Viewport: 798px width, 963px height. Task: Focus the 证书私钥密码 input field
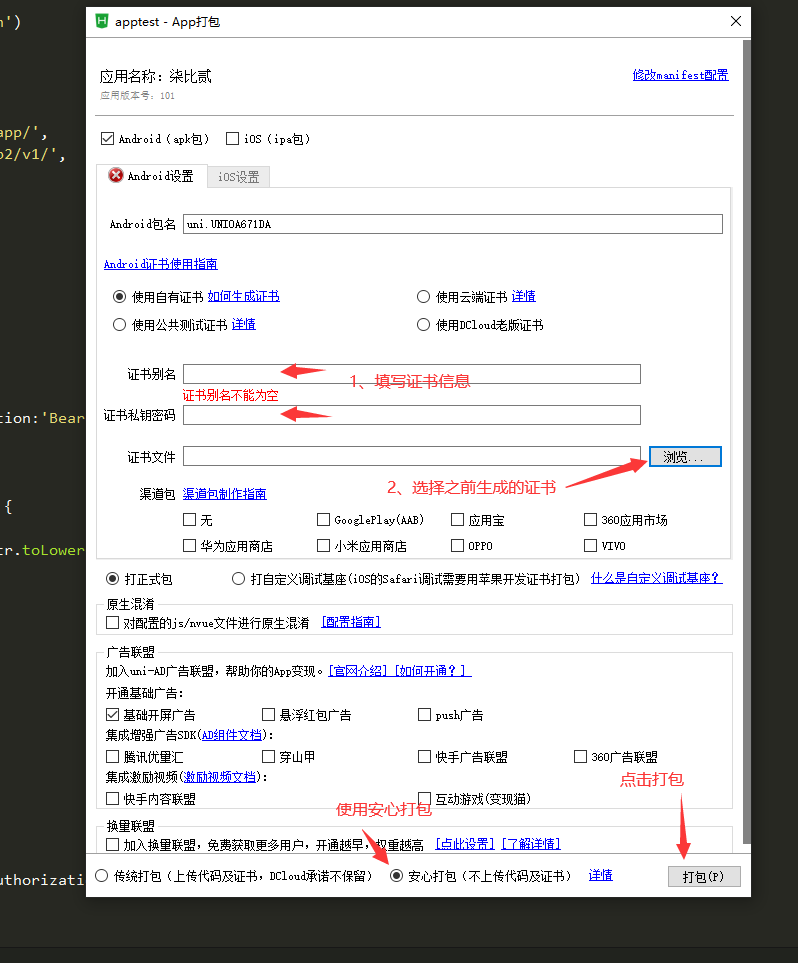411,415
